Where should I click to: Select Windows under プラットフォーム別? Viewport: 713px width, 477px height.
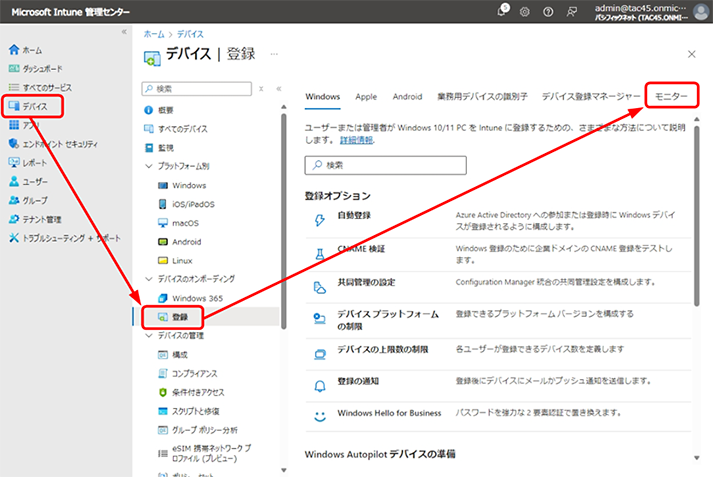point(182,185)
